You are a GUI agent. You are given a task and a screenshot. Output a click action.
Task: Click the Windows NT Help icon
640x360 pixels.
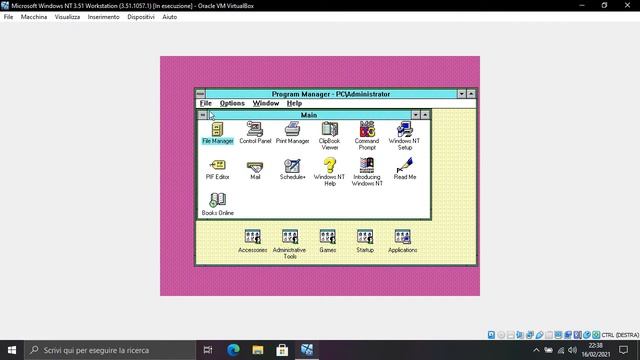click(x=330, y=172)
